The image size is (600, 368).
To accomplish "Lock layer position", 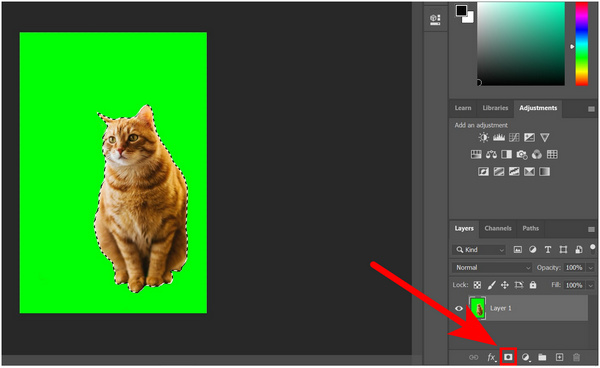I will tap(505, 285).
